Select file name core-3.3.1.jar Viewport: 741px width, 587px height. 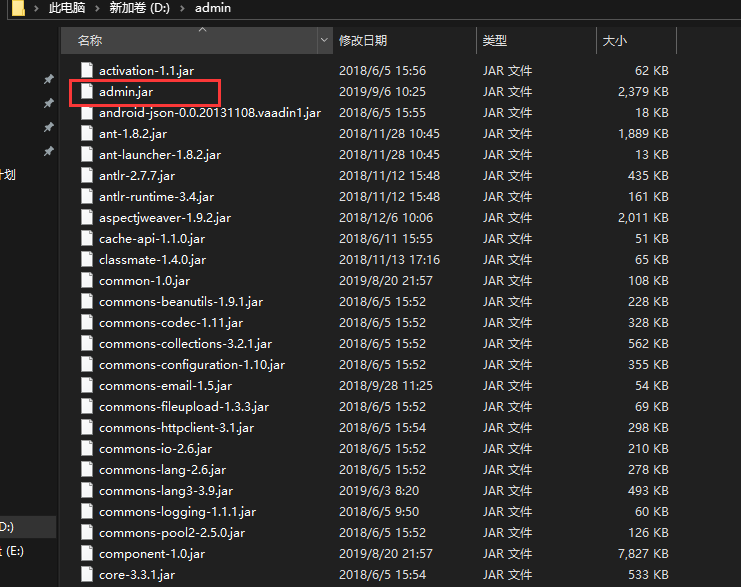[137, 575]
